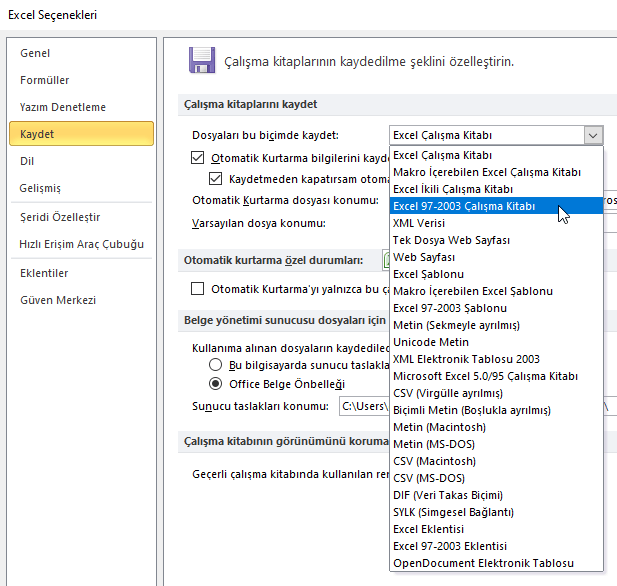
Task: Pick Web Sayfası from the list
Action: point(496,257)
